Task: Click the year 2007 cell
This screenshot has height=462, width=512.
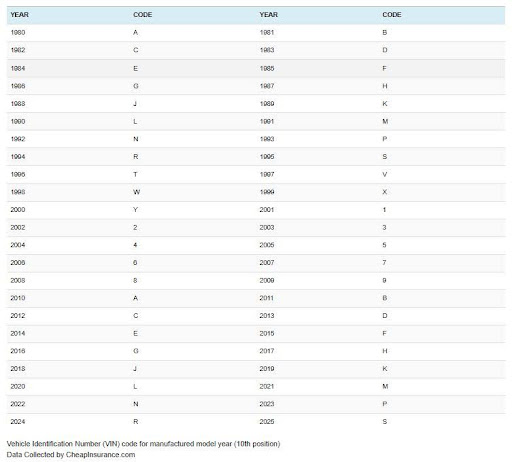Action: click(x=267, y=263)
